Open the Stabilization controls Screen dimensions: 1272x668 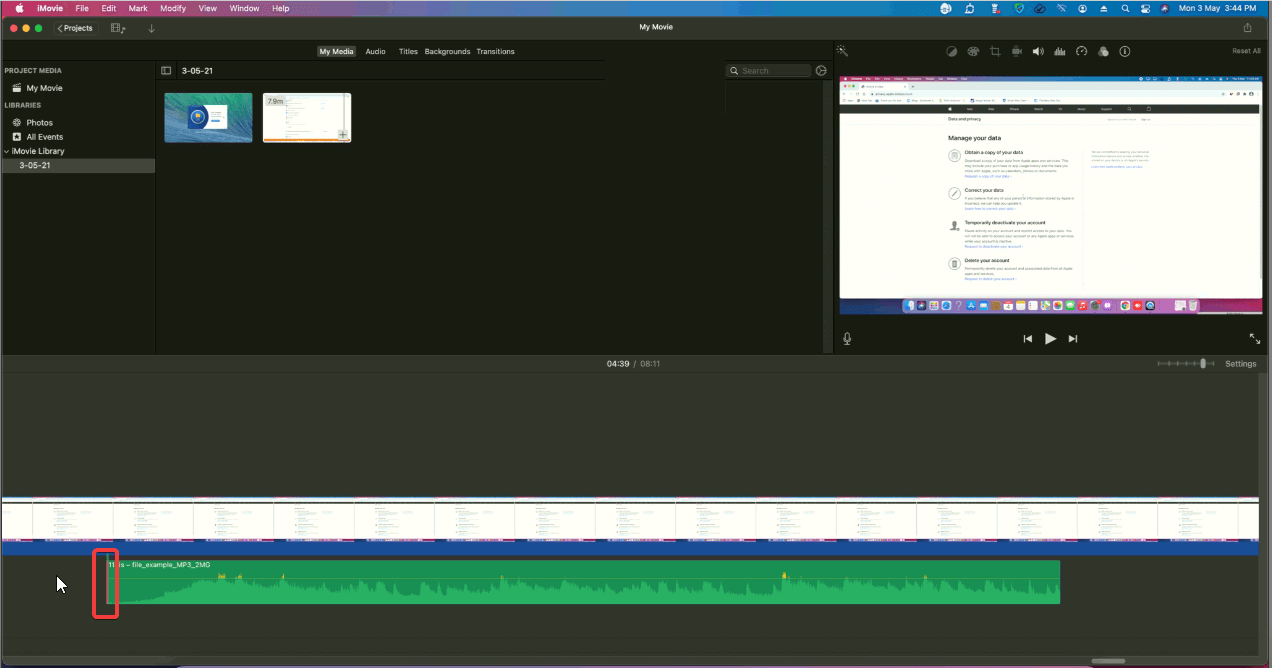point(1016,50)
